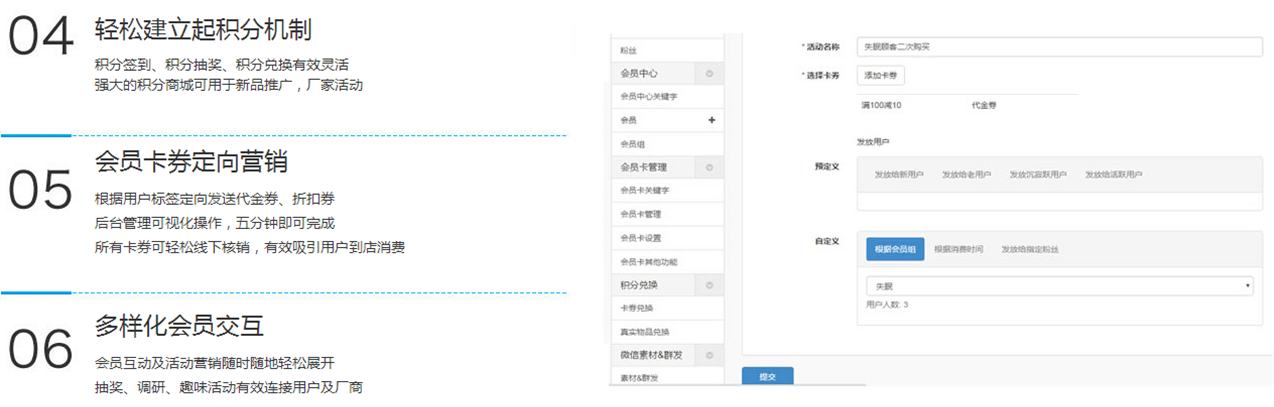Open 卡券兑换 in the sidebar
The height and width of the screenshot is (407, 1274).
click(x=637, y=308)
